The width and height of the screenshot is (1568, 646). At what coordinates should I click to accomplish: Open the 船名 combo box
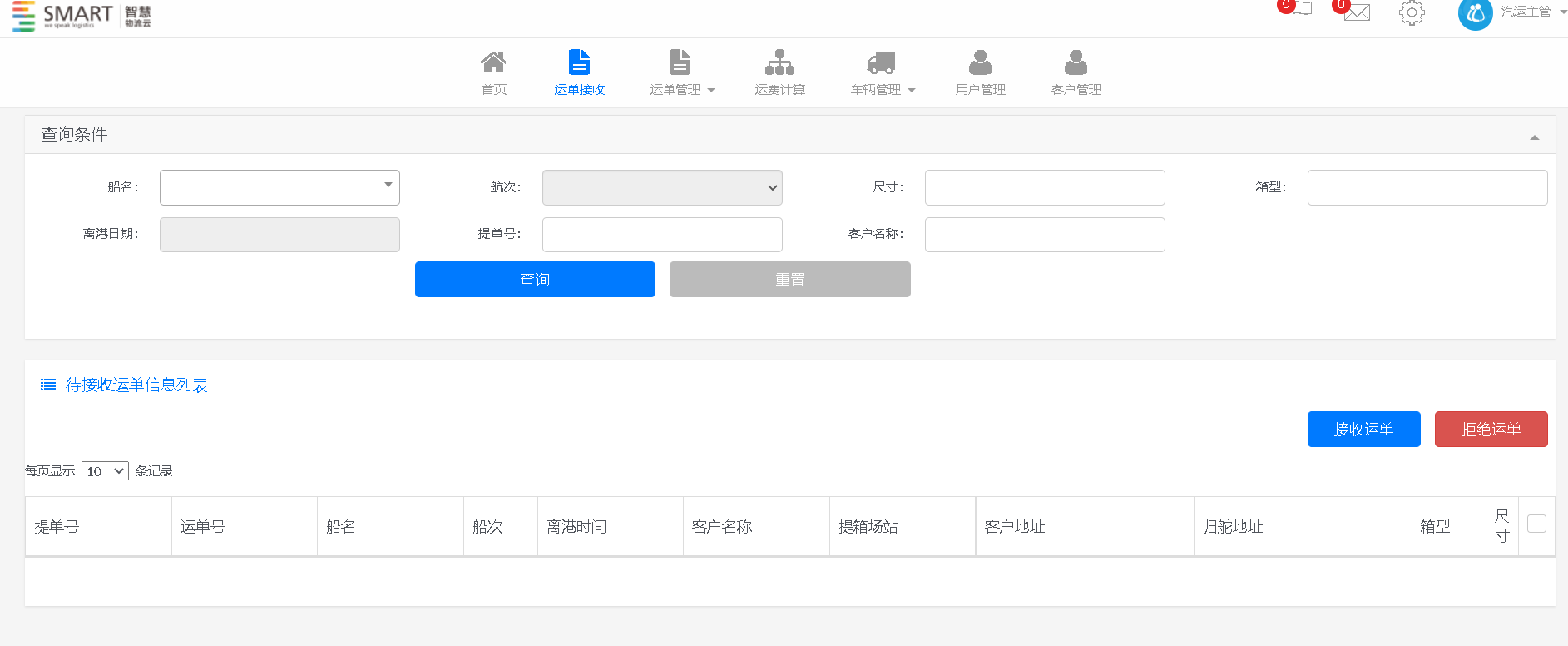pos(279,187)
